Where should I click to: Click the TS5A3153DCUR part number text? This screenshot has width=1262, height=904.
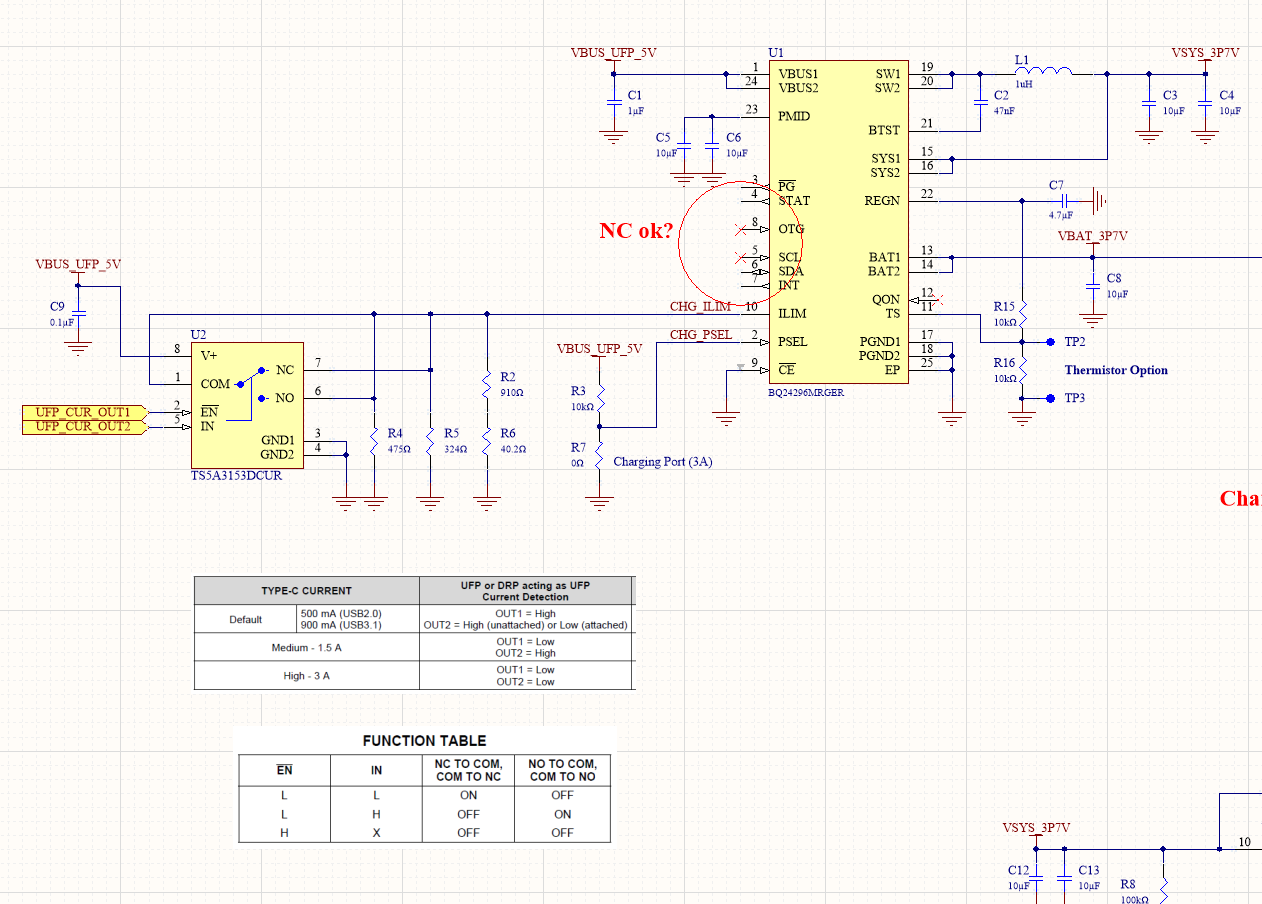pyautogui.click(x=238, y=476)
